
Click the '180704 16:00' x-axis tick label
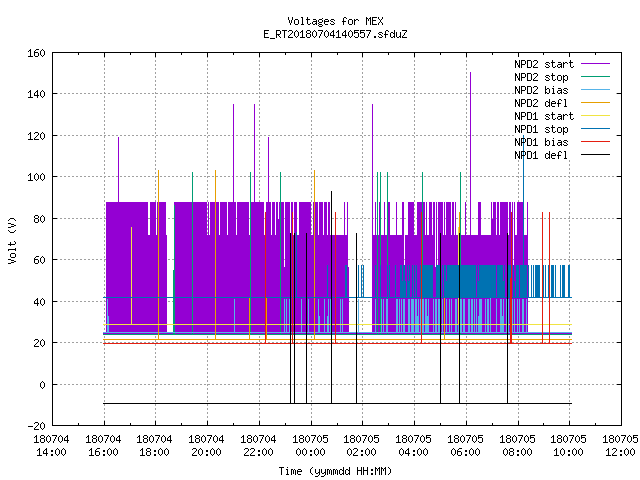[103, 446]
